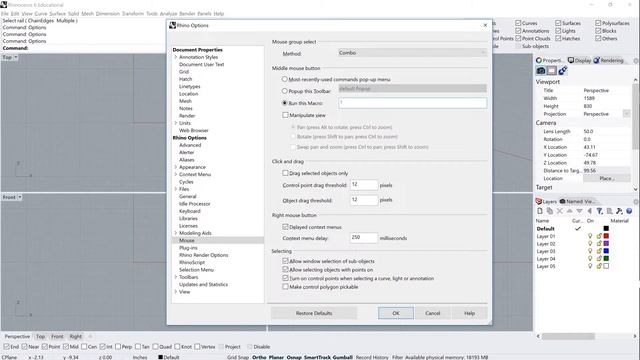
Task: Check 'Drag selected objects only'
Action: [x=285, y=173]
